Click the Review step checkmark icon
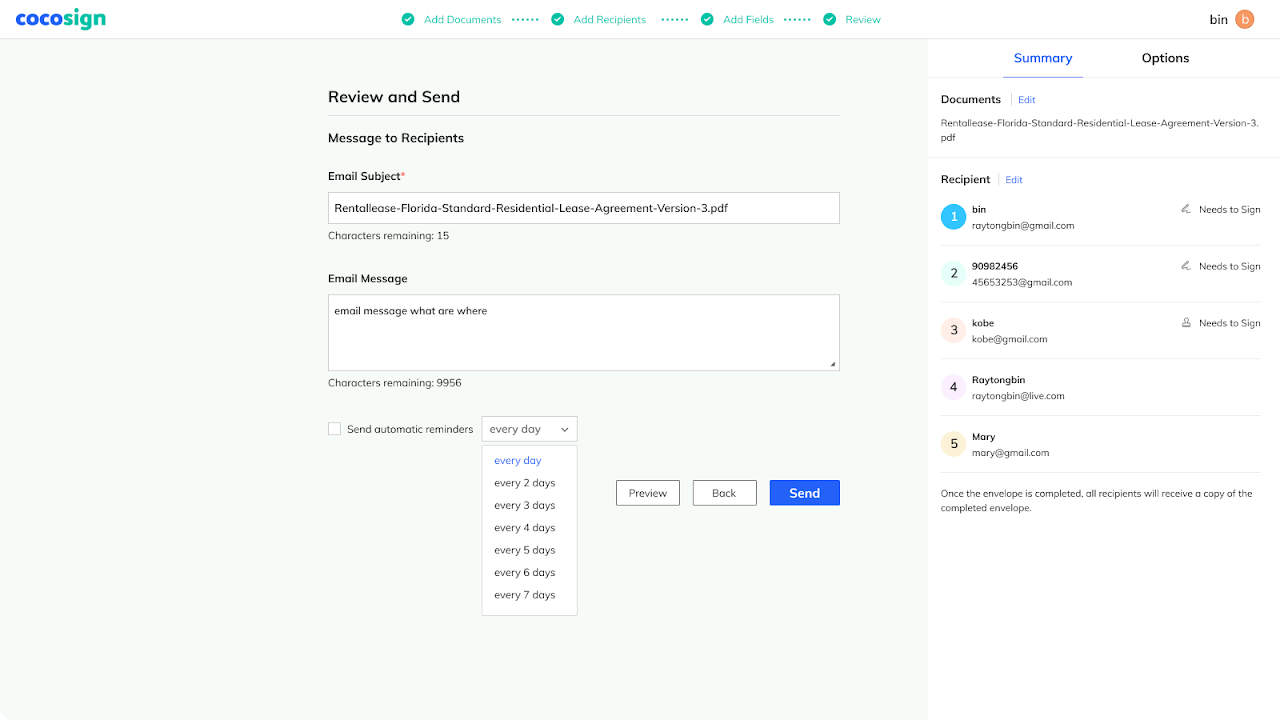The height and width of the screenshot is (720, 1280). [x=829, y=19]
